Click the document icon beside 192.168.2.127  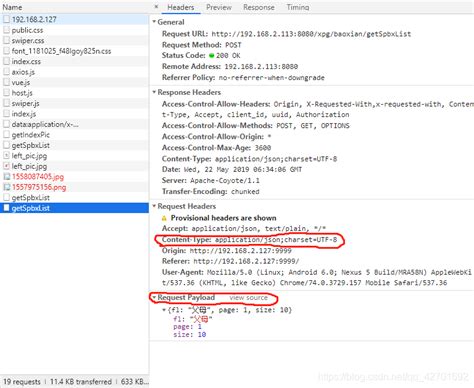(x=6, y=19)
